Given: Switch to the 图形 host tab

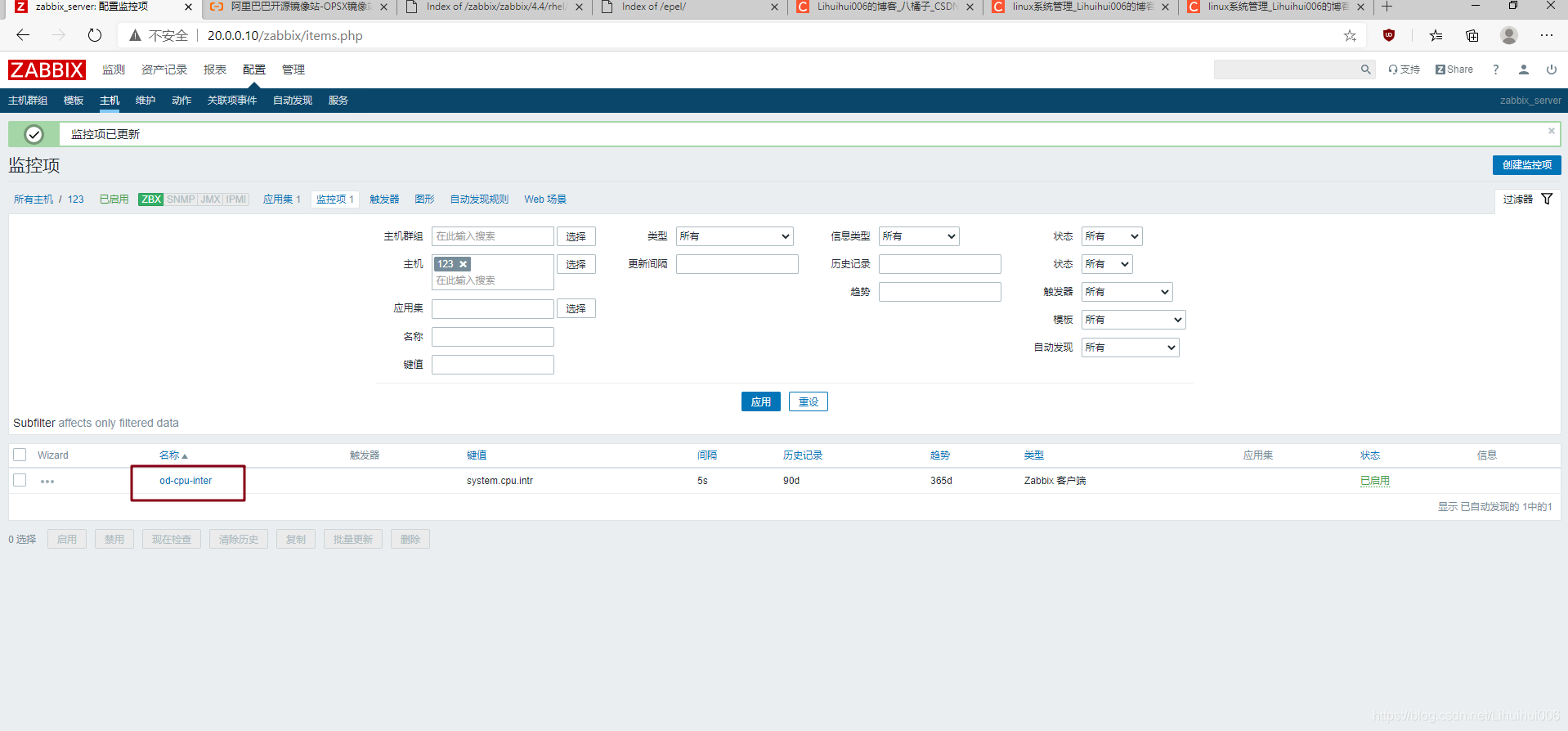Looking at the screenshot, I should pos(424,200).
